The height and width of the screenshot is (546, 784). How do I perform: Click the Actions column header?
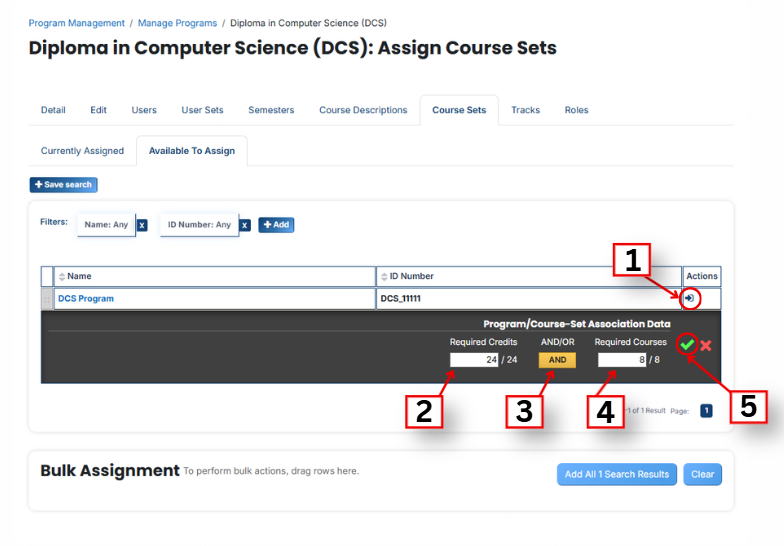point(702,276)
